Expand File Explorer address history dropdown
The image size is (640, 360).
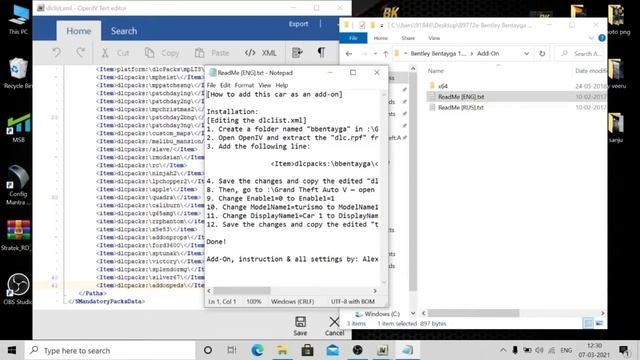point(527,53)
